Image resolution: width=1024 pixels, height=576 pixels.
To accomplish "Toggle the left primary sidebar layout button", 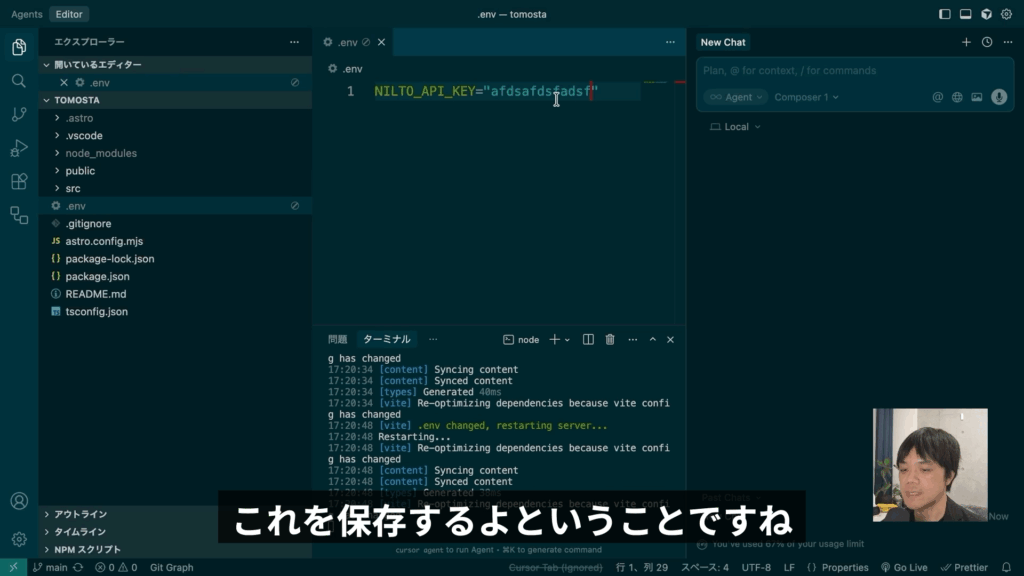I will coord(945,14).
